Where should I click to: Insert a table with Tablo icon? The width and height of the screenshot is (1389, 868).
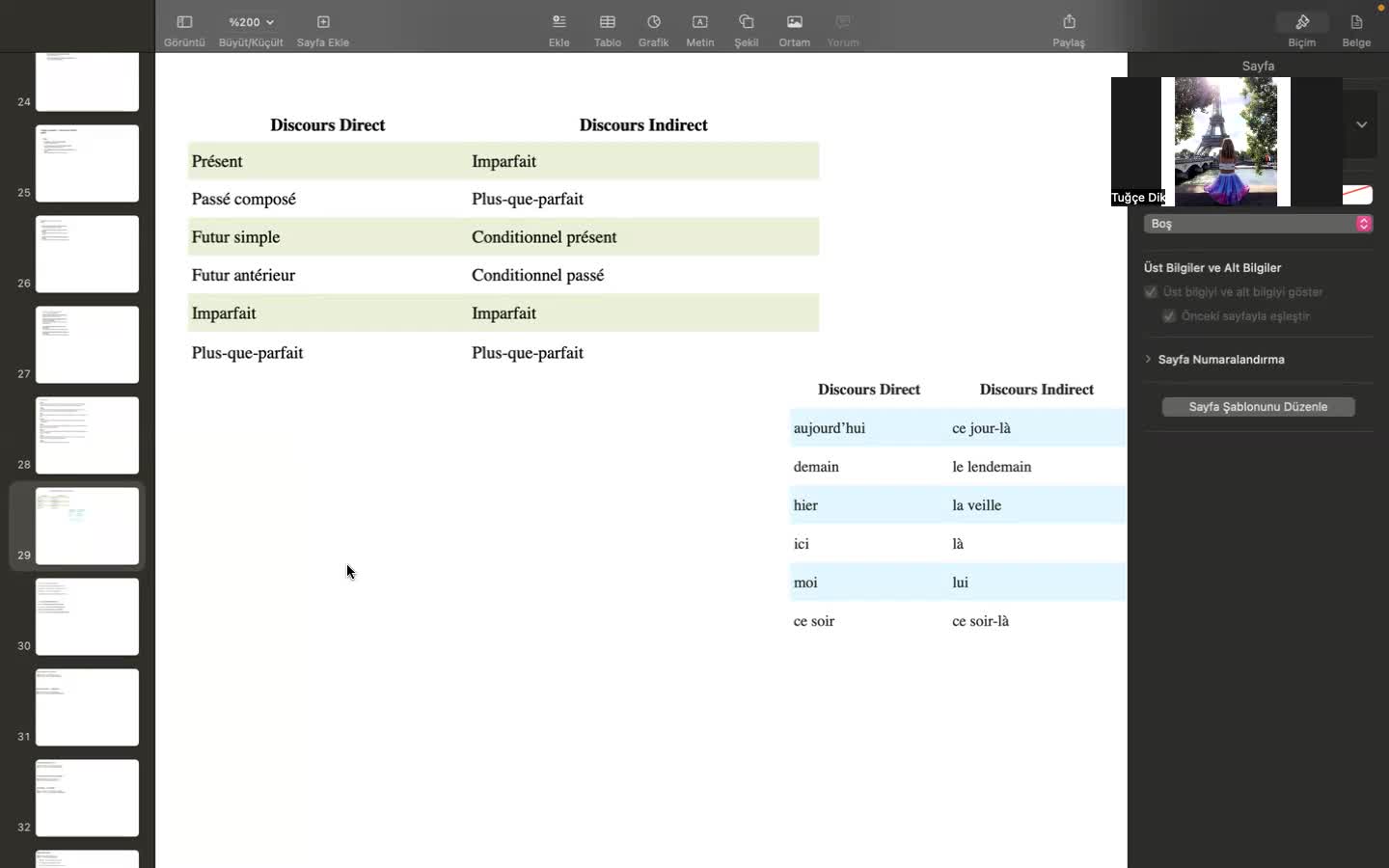608,22
